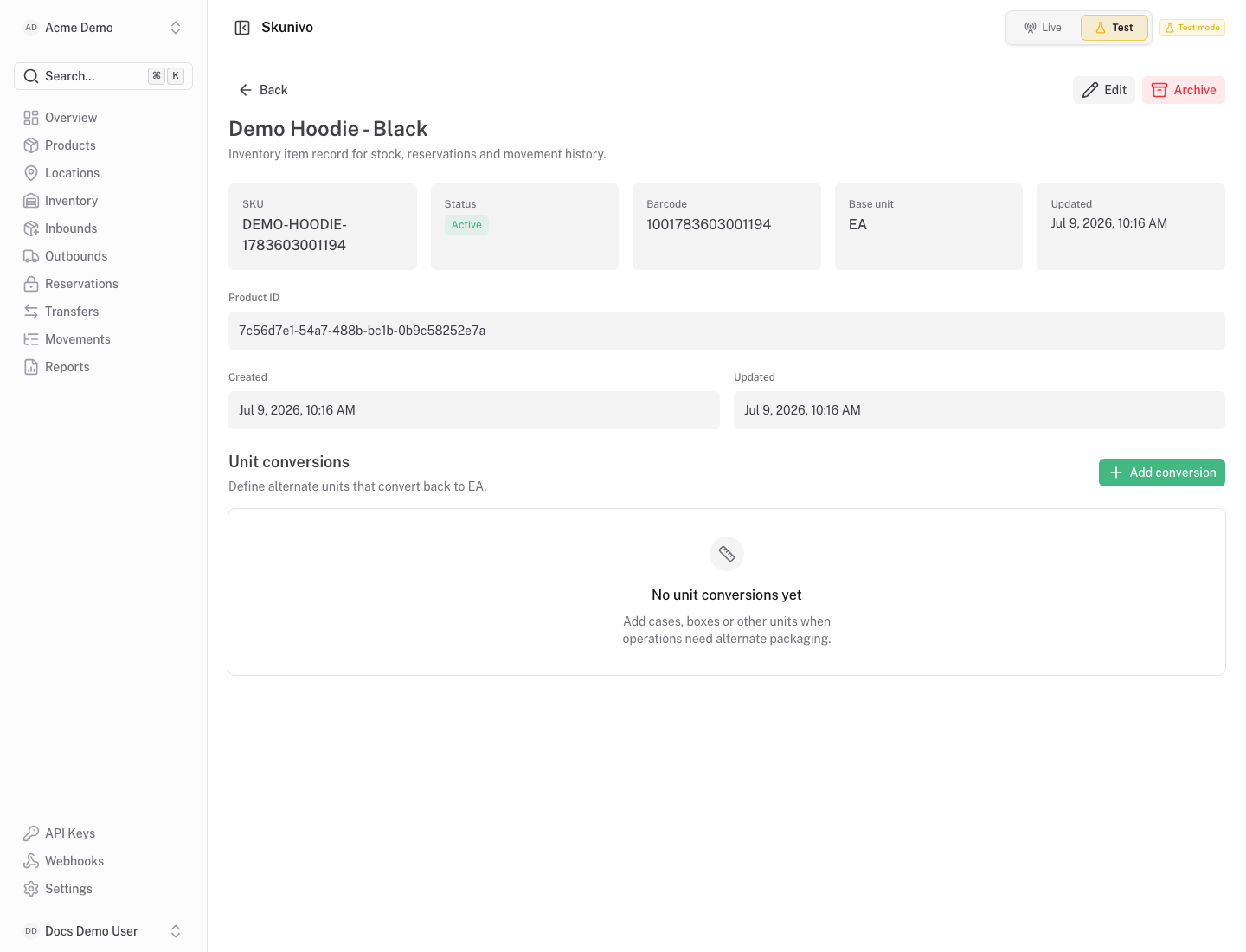Click the DD user avatar
This screenshot has width=1246, height=952.
click(31, 931)
